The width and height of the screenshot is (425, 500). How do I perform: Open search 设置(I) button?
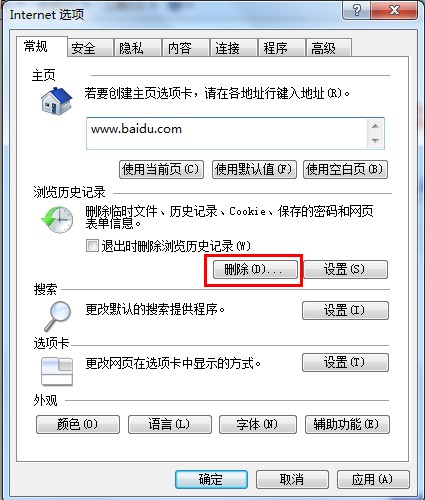[345, 310]
